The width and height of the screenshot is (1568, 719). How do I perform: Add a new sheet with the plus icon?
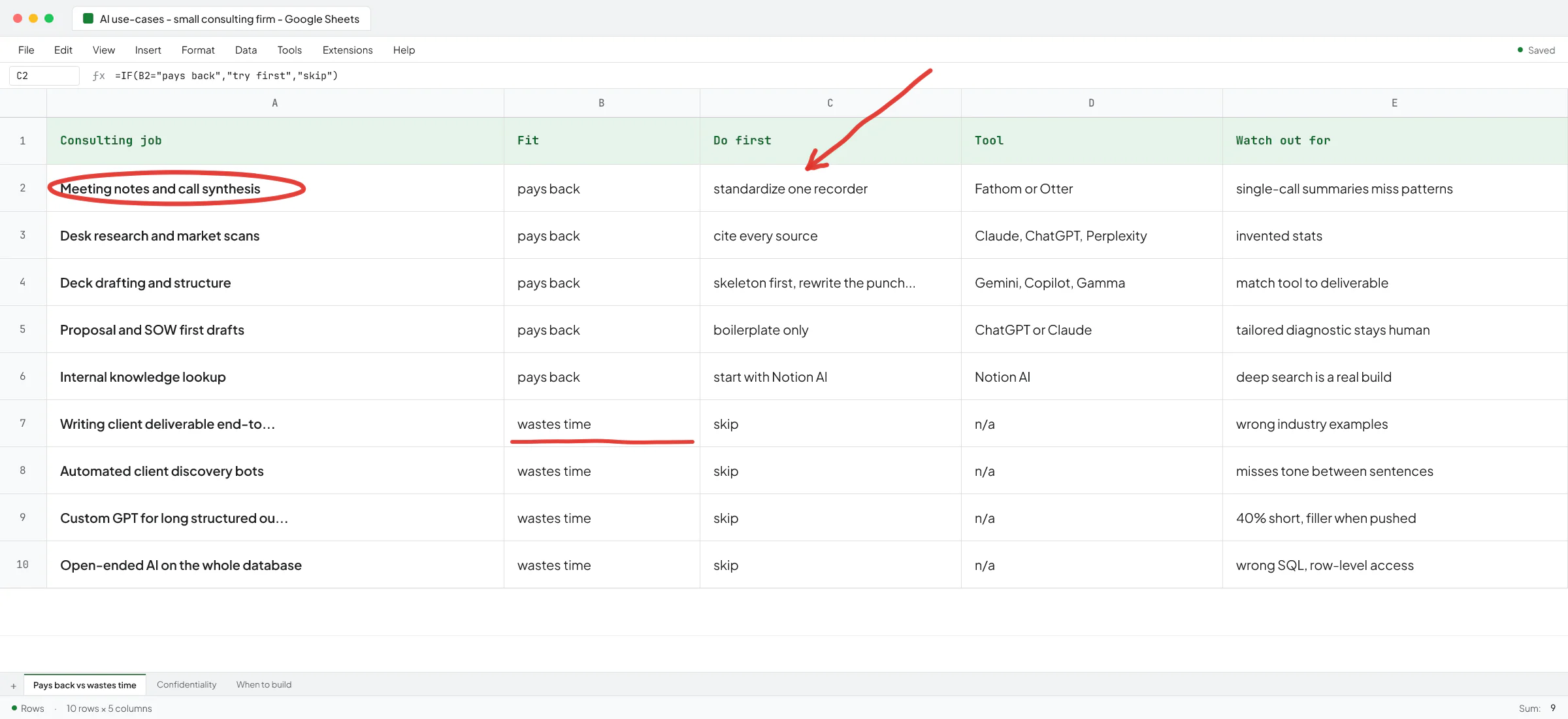pyautogui.click(x=13, y=686)
